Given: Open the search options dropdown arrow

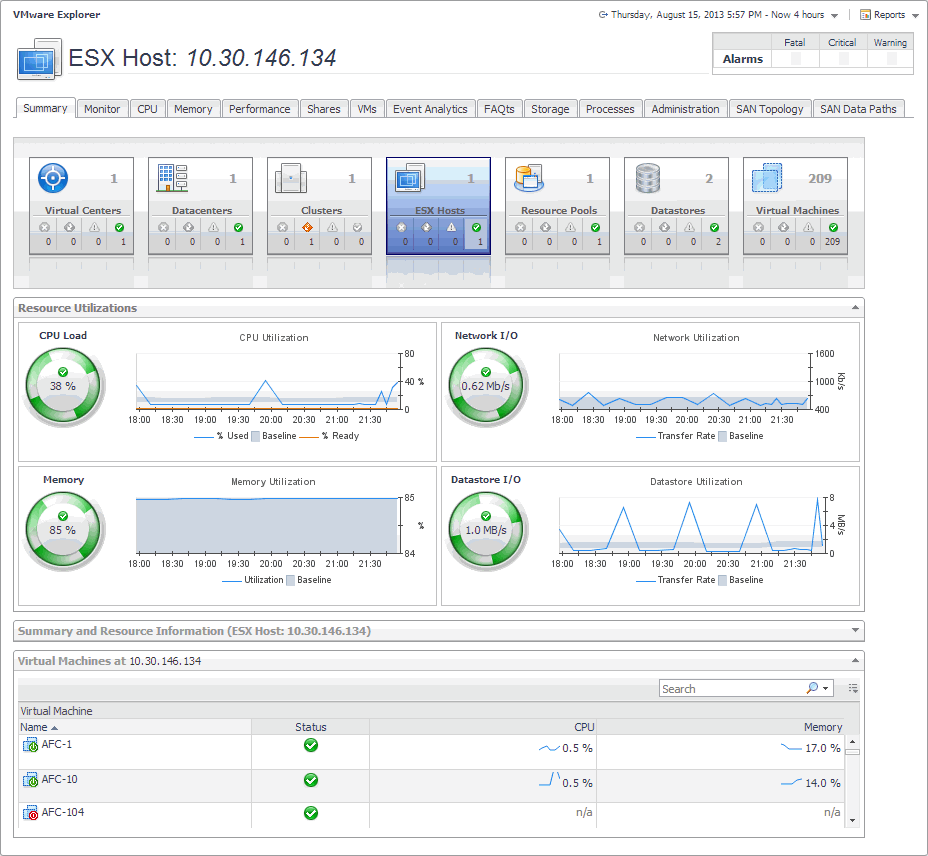Looking at the screenshot, I should (x=826, y=688).
